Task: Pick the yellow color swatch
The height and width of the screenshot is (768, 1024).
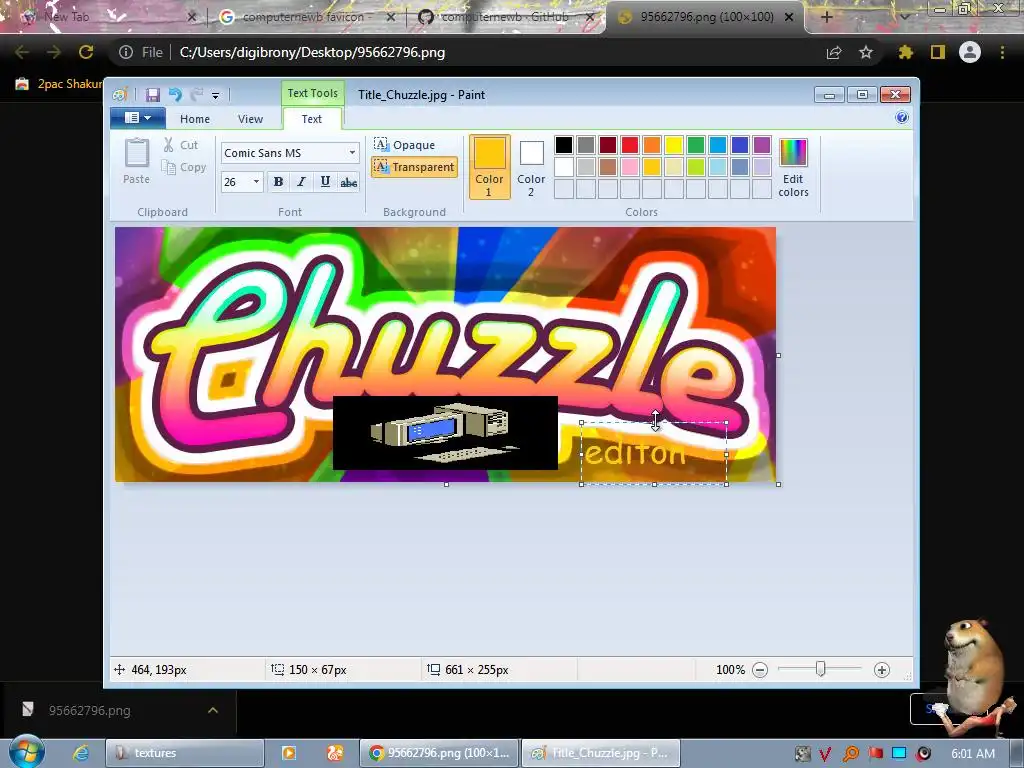Action: coord(673,145)
